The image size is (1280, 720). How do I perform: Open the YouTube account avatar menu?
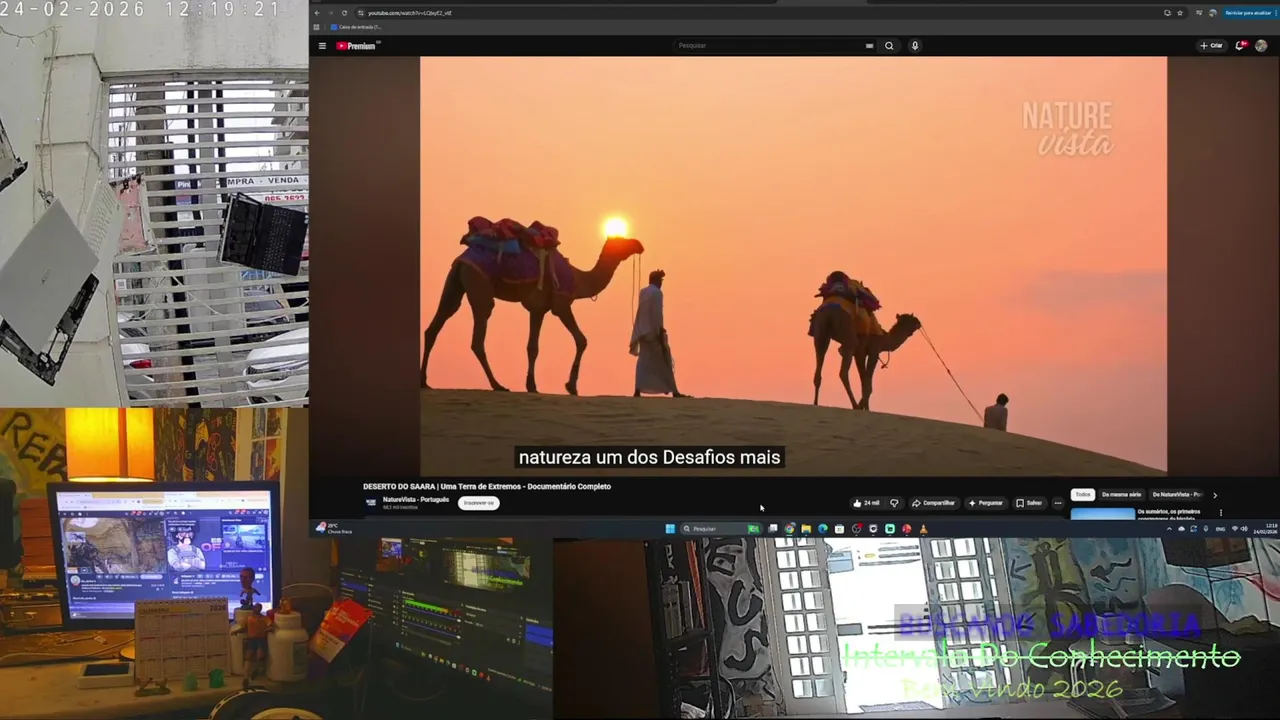1261,45
